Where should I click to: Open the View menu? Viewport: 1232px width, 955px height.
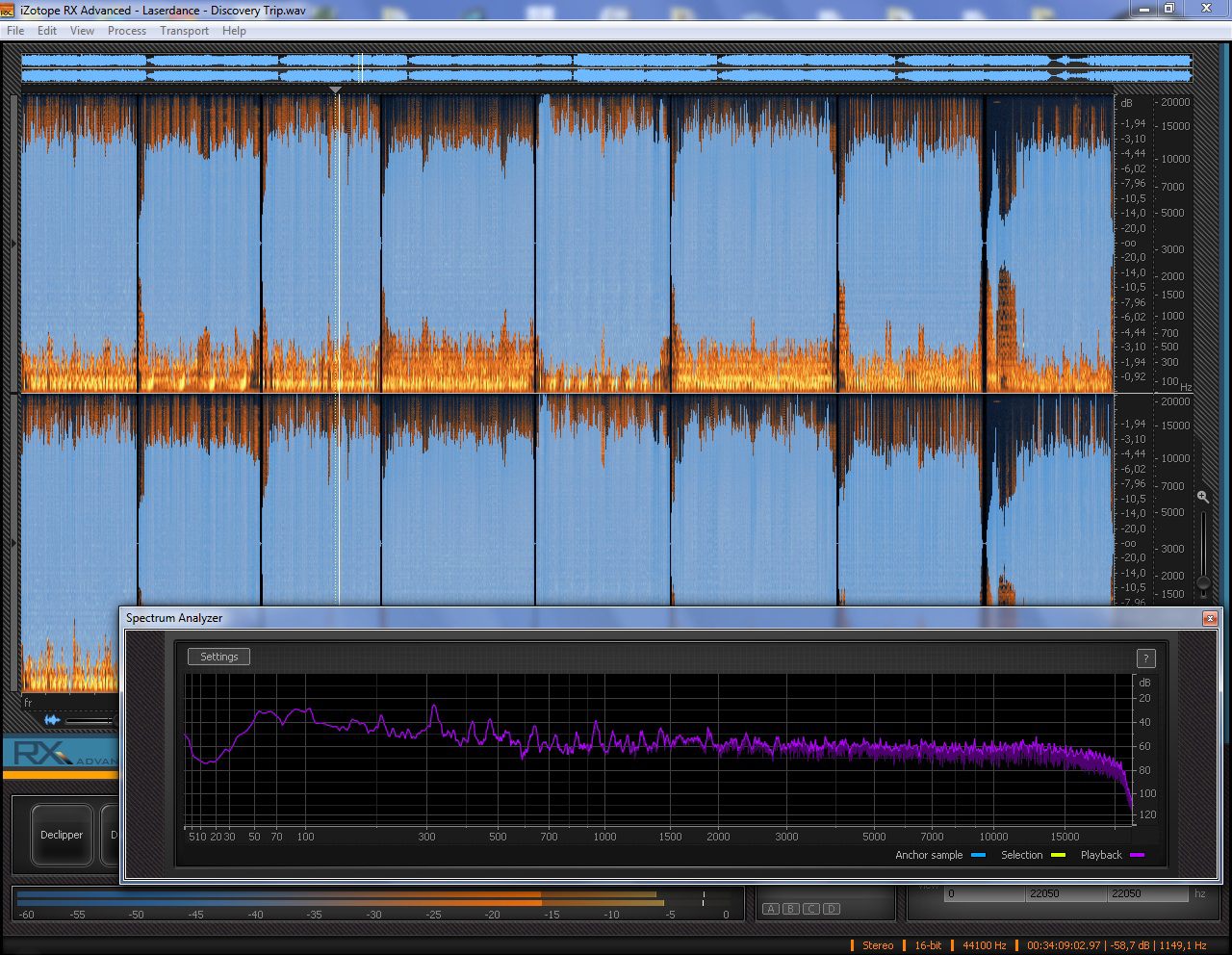pos(82,31)
